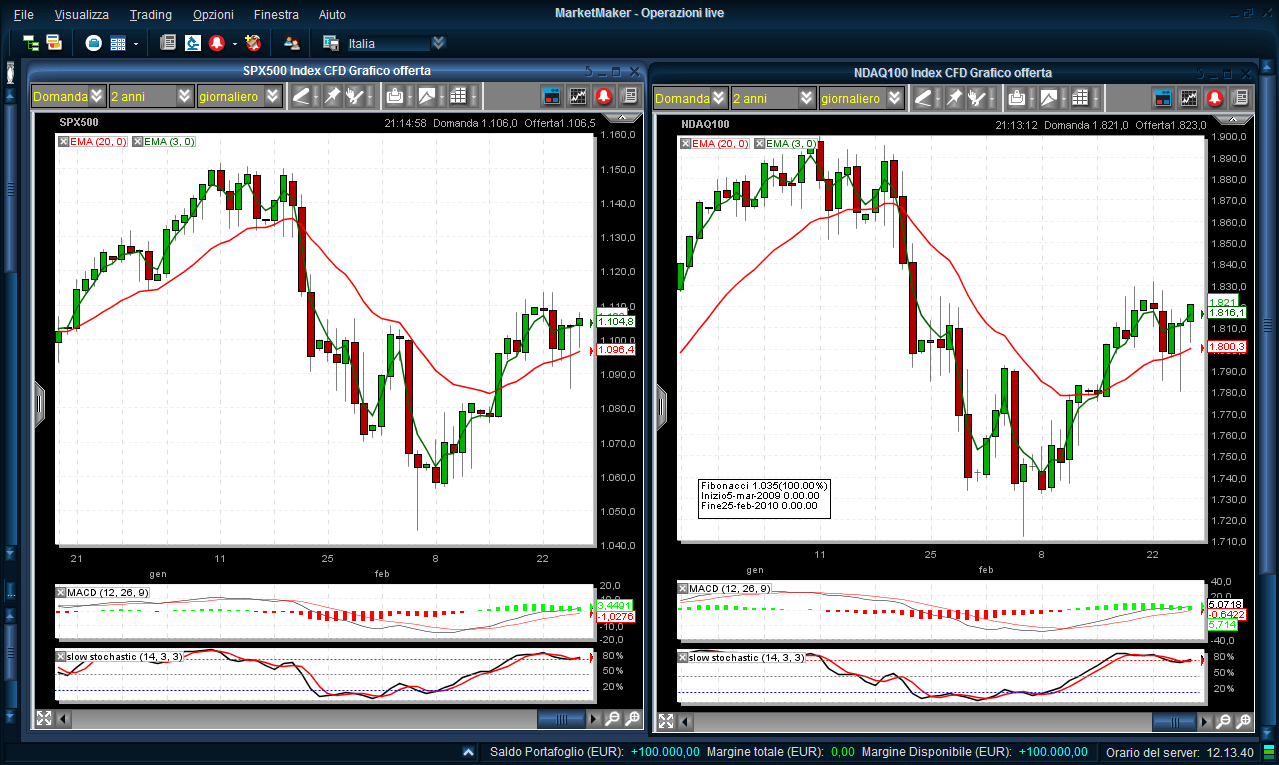Open the news icon in main toolbar
The width and height of the screenshot is (1279, 765).
168,43
